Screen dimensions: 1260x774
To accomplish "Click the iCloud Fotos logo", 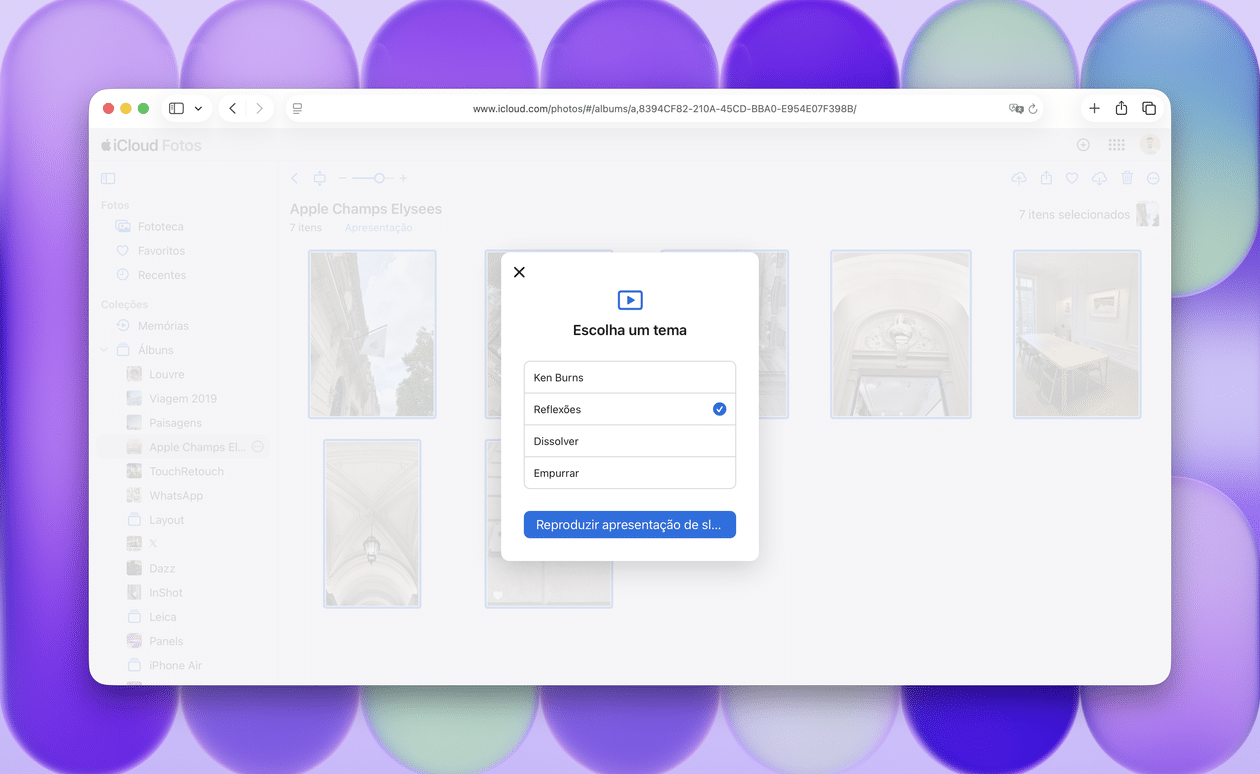I will pos(151,145).
